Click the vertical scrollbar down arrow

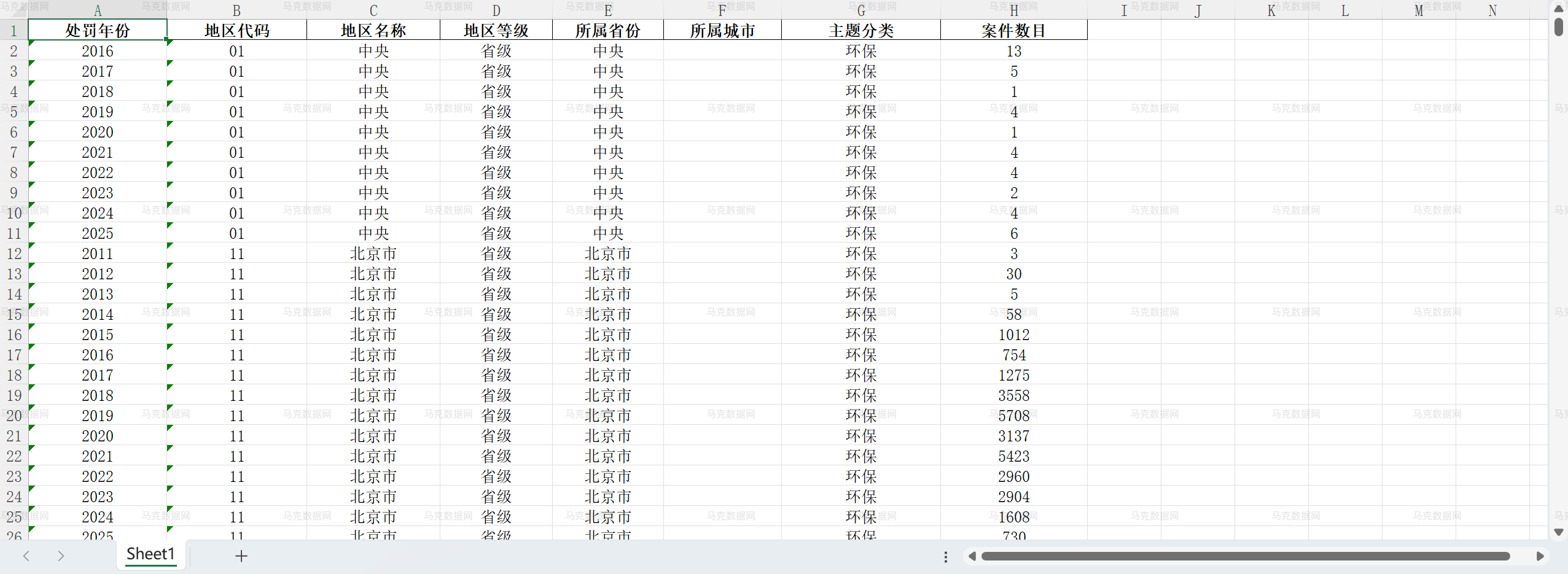click(1559, 532)
